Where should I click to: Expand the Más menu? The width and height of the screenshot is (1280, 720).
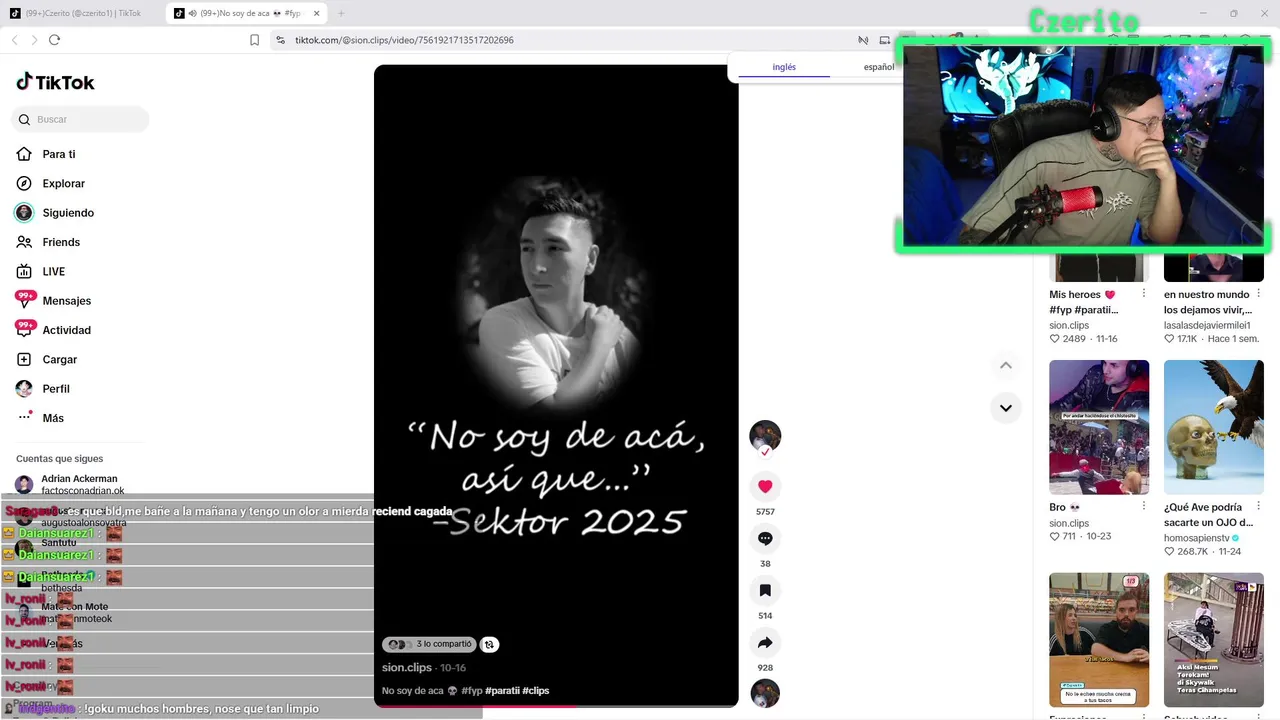(53, 418)
